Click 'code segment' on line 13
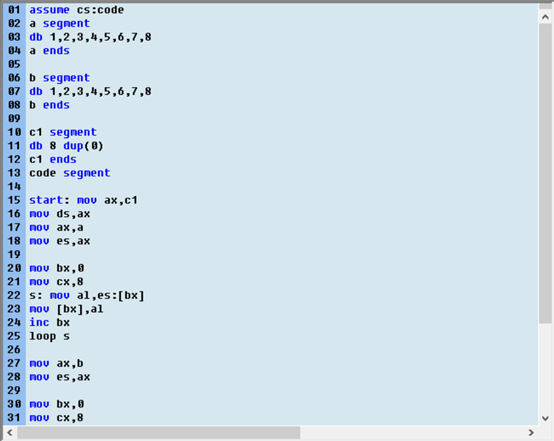 pos(70,173)
